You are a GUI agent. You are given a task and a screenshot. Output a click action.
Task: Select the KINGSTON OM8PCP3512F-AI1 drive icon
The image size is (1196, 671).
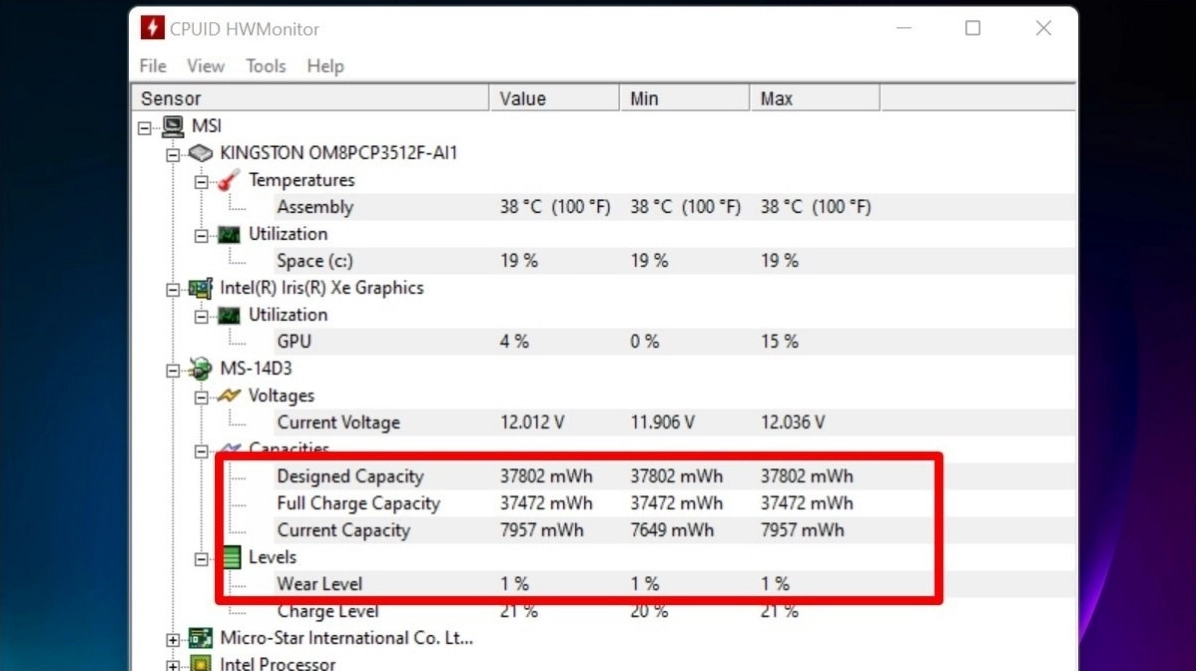pos(200,153)
